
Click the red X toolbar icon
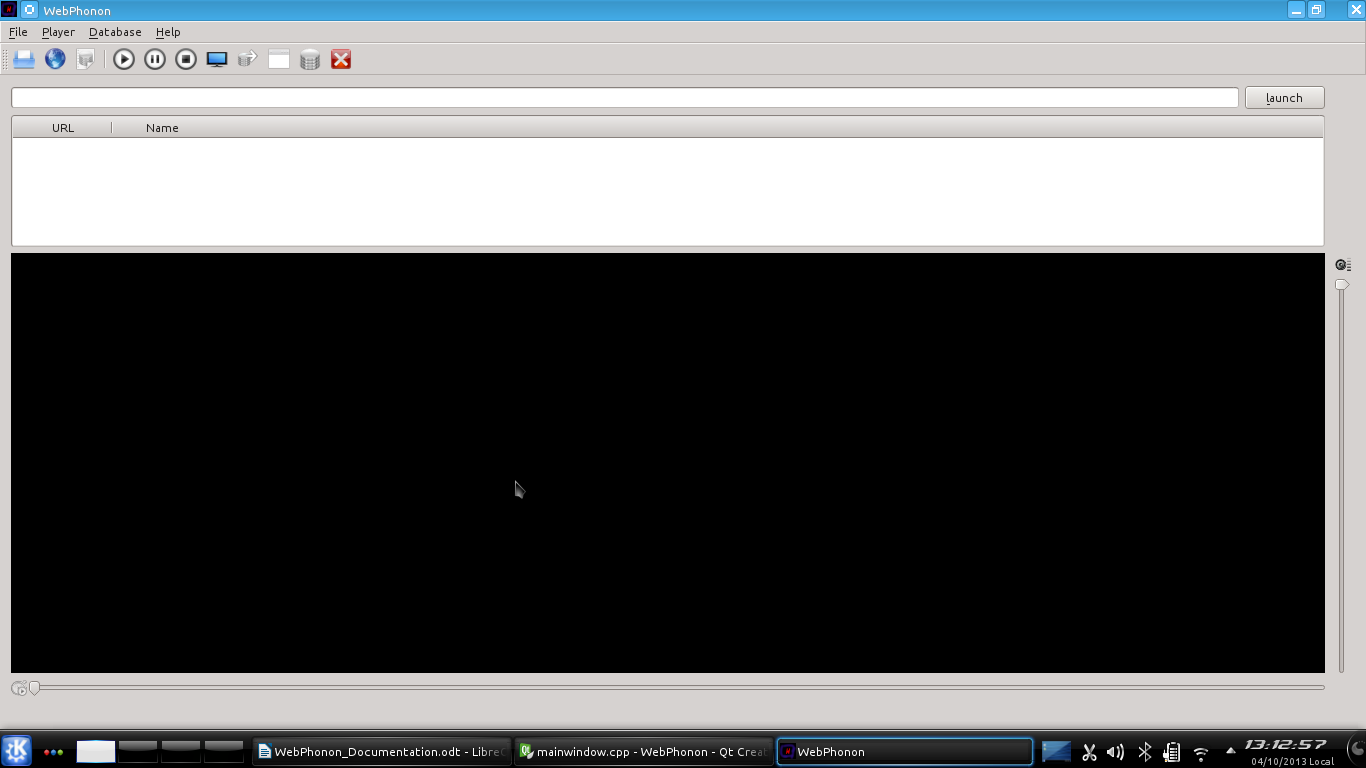coord(341,60)
